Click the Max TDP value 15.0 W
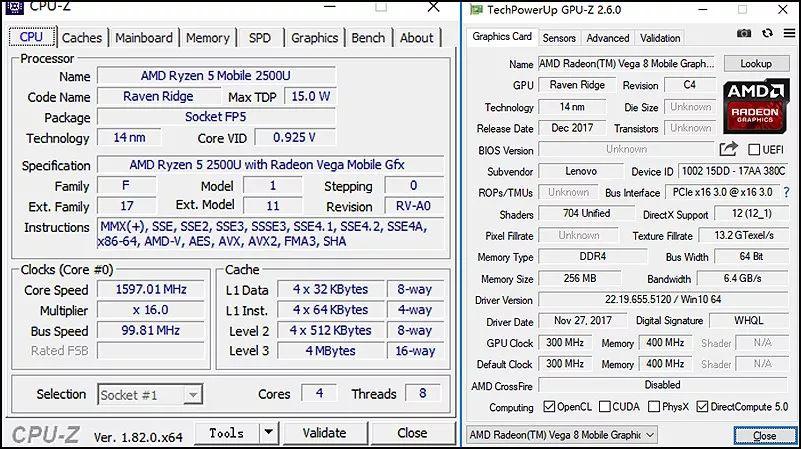The height and width of the screenshot is (449, 801). (311, 96)
